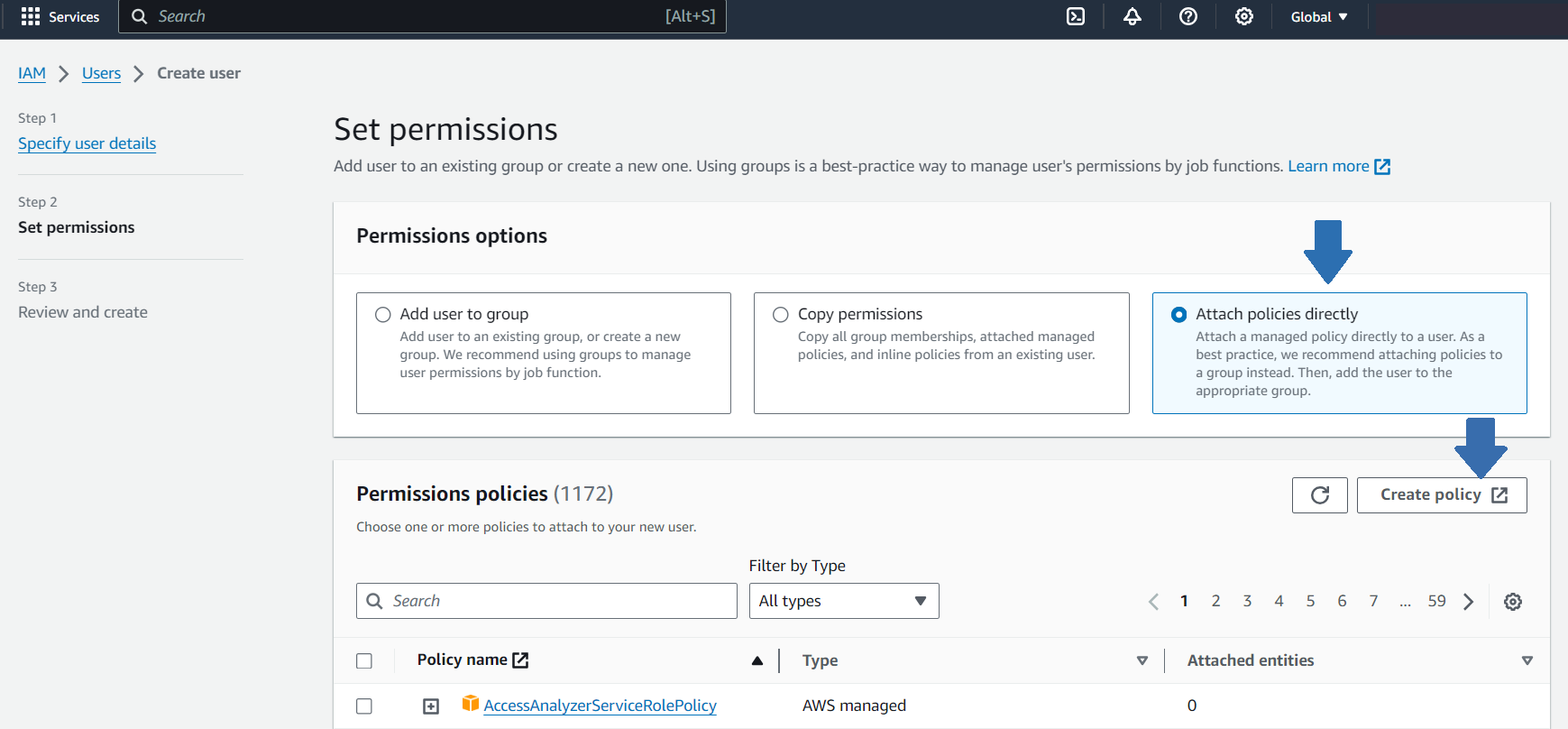This screenshot has width=1568, height=729.
Task: Sort the Attached entities column
Action: click(x=1527, y=661)
